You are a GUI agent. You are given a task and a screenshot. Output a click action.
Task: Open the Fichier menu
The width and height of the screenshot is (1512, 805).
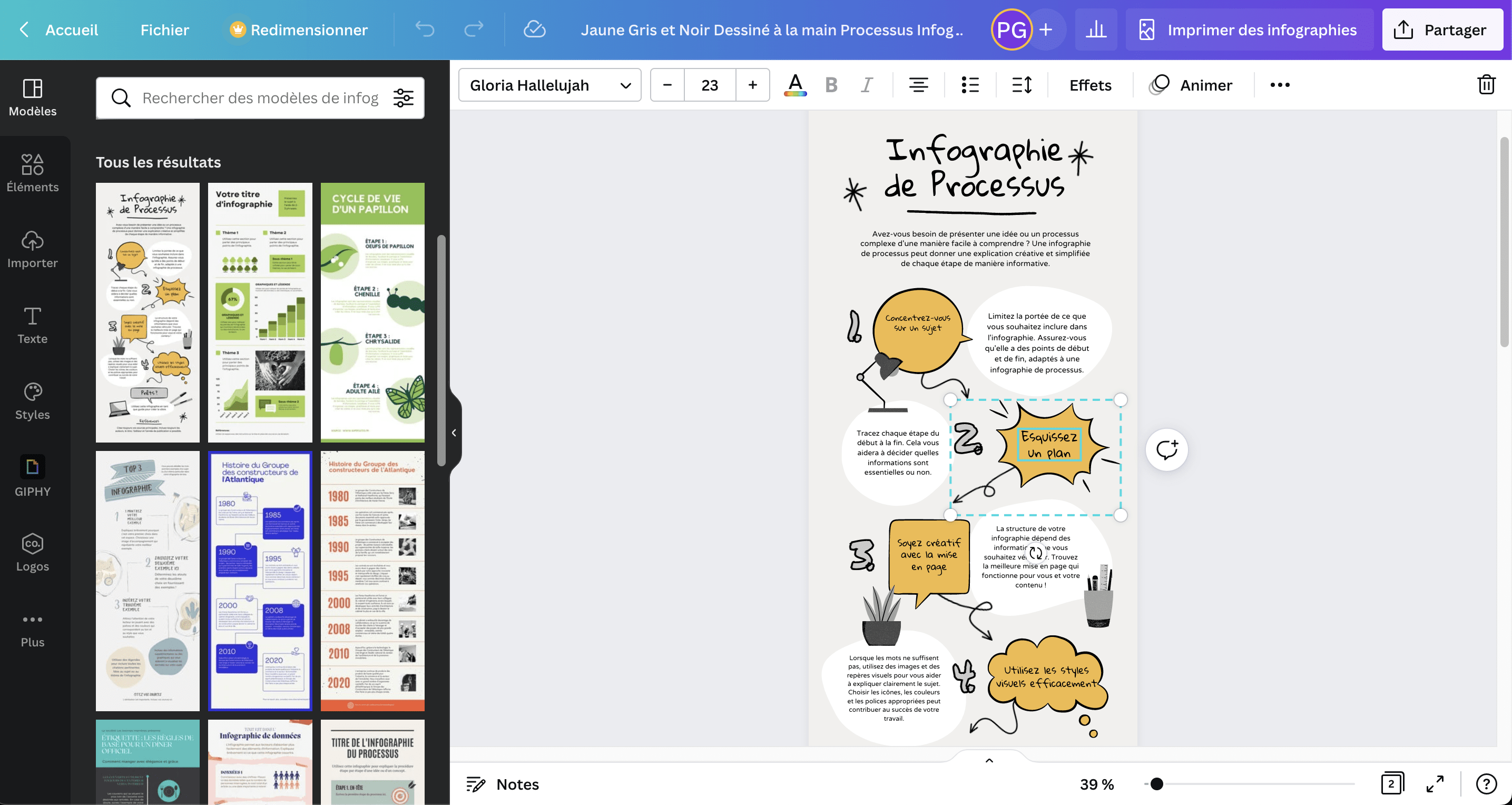pyautogui.click(x=164, y=30)
